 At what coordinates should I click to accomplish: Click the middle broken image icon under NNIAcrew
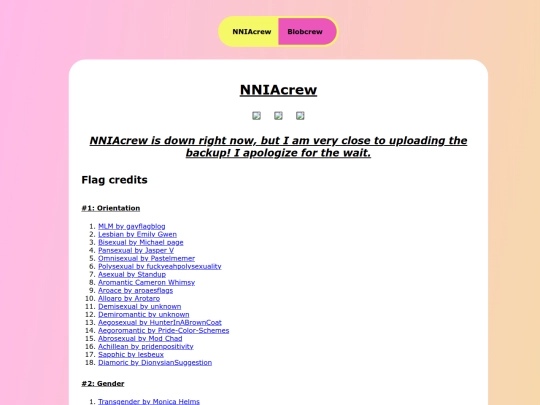278,116
